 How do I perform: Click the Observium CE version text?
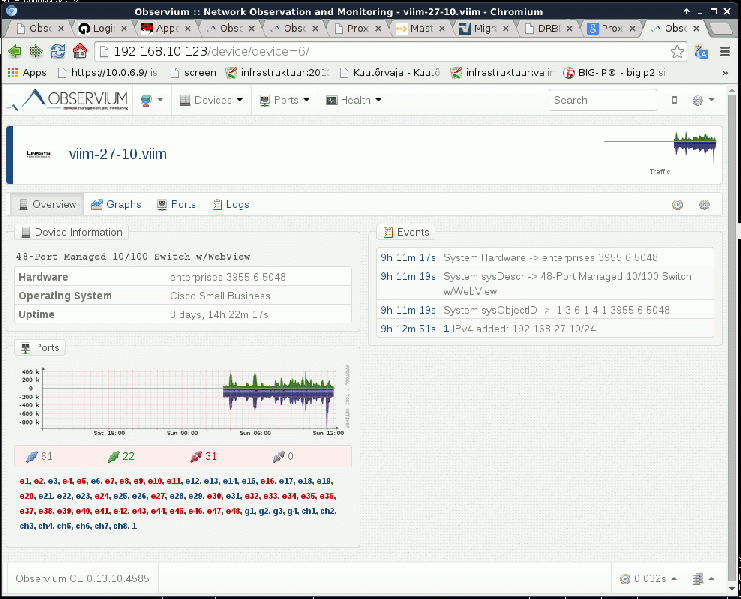[x=82, y=578]
